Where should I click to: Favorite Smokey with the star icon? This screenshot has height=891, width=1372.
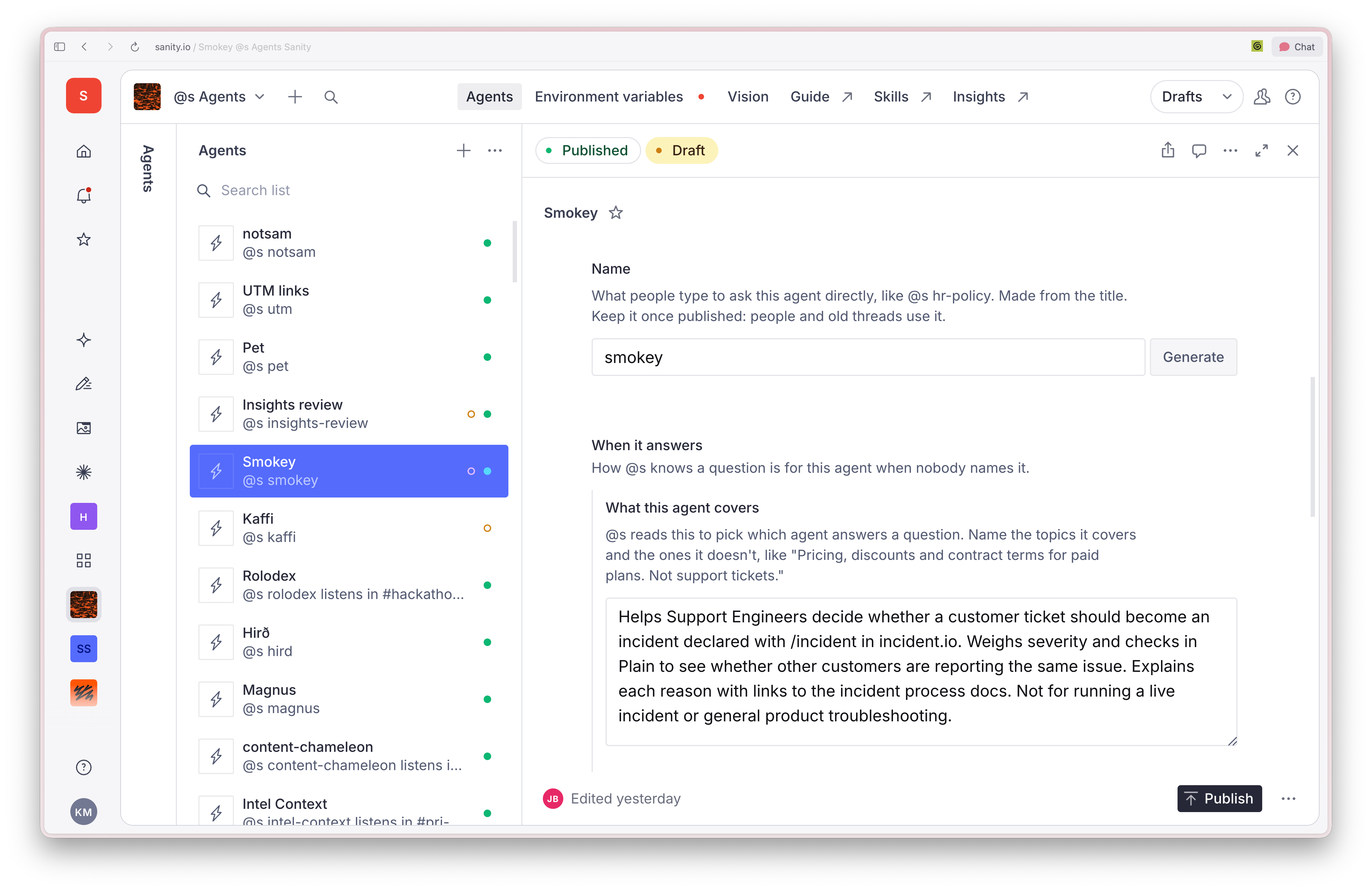(616, 213)
